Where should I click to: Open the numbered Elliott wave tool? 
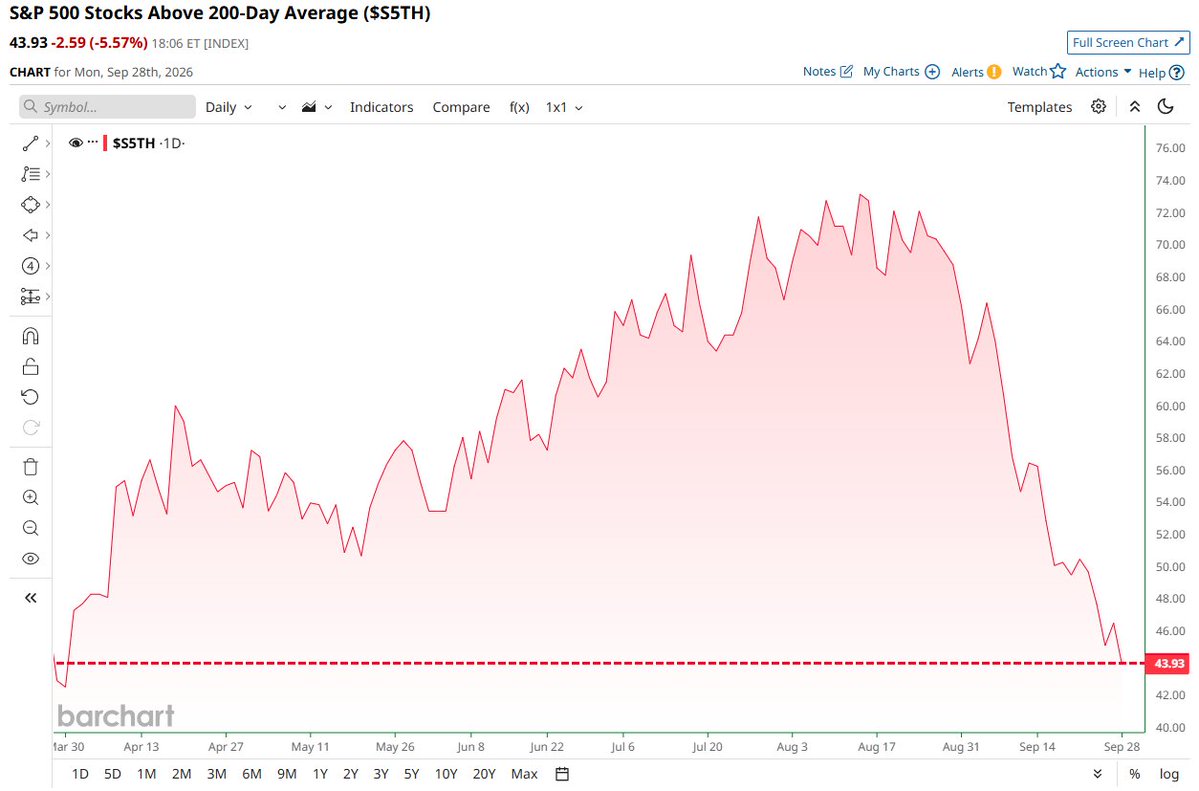[30, 265]
